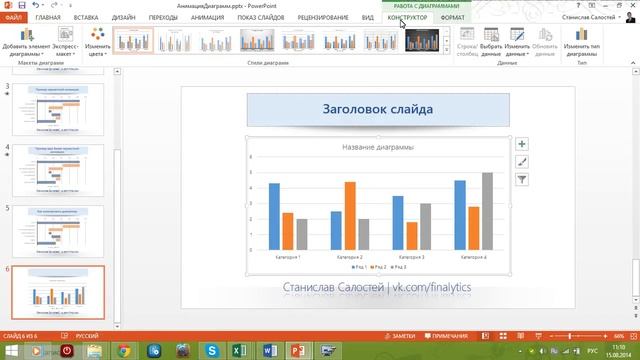This screenshot has width=640, height=360.
Task: Select slide 4 thumbnail
Action: (x=58, y=170)
